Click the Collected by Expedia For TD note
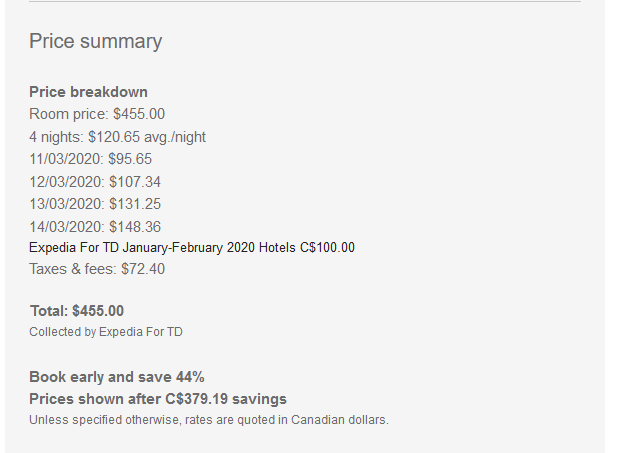This screenshot has height=453, width=640. click(106, 331)
